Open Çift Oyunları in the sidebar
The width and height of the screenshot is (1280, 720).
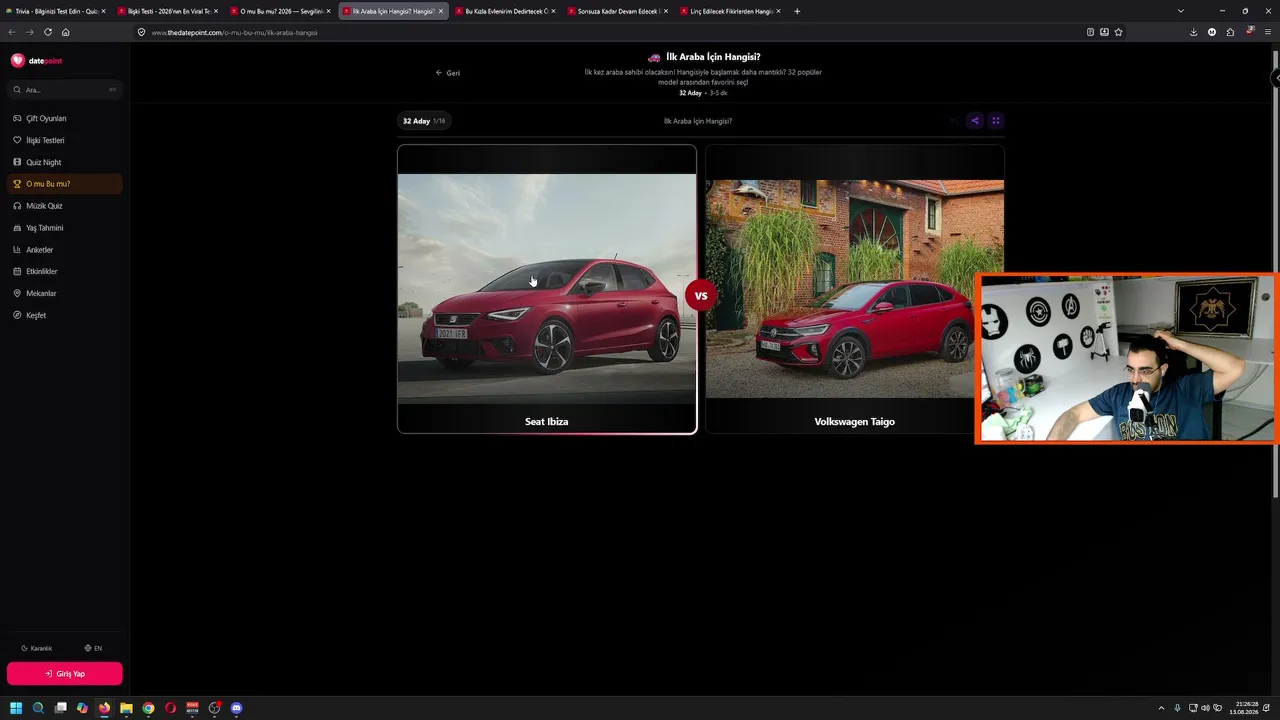[x=65, y=118]
